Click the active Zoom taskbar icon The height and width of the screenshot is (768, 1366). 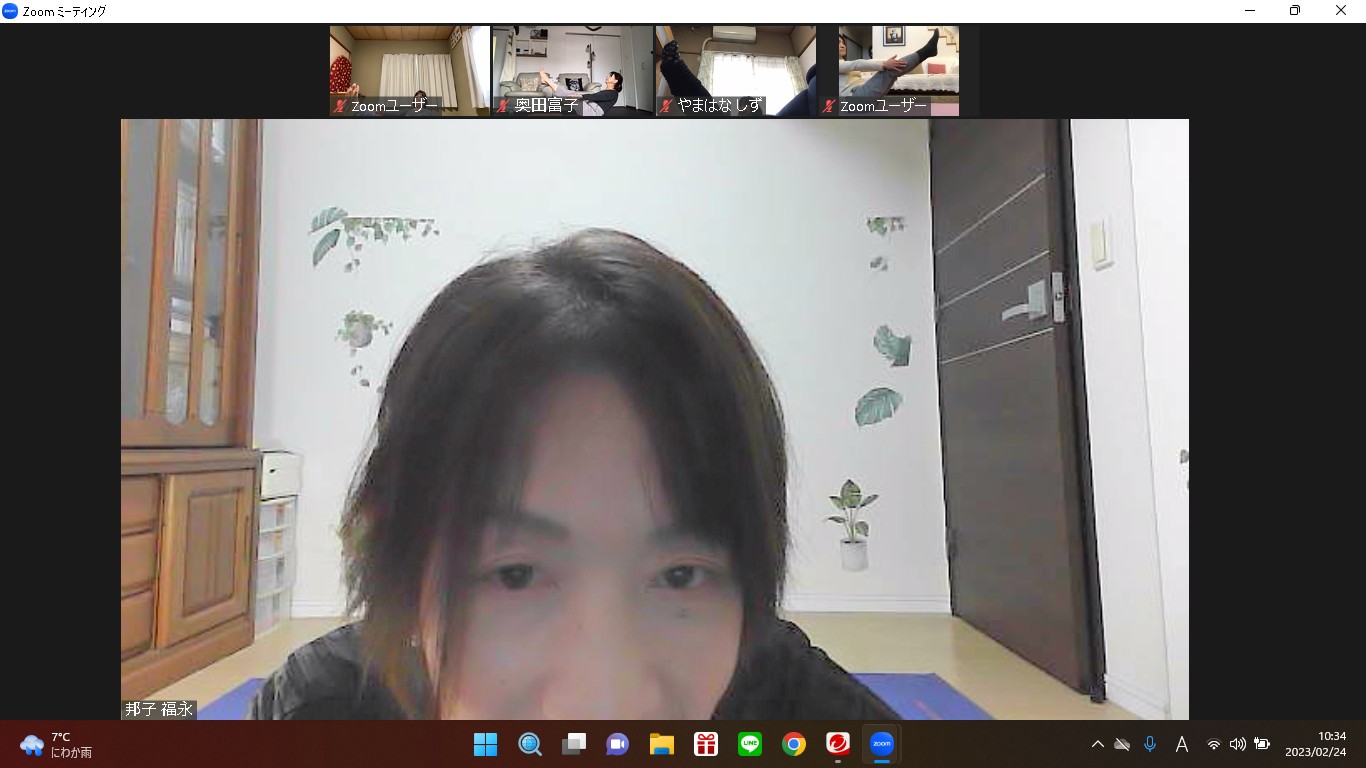tap(882, 744)
